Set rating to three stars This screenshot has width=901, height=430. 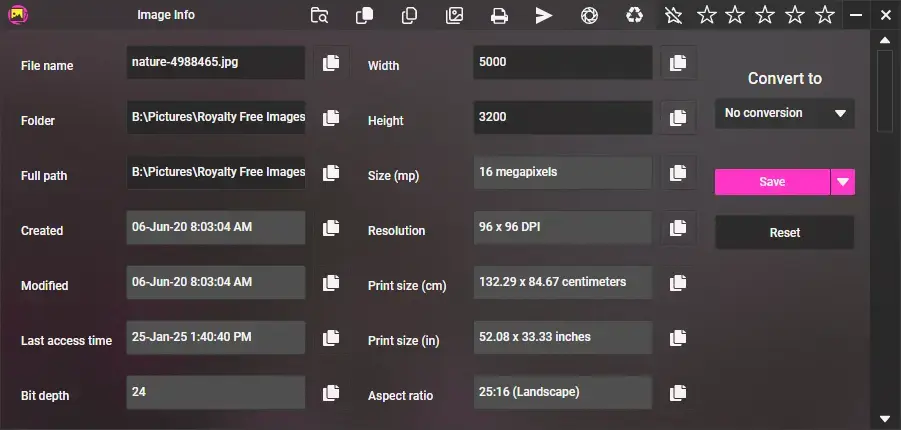click(x=765, y=15)
